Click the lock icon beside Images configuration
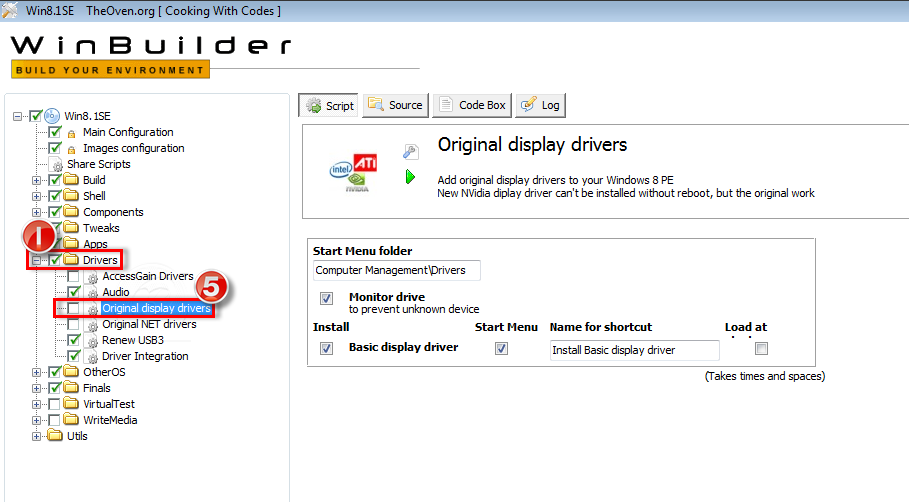Screen dimensions: 909x502 pyautogui.click(x=71, y=150)
